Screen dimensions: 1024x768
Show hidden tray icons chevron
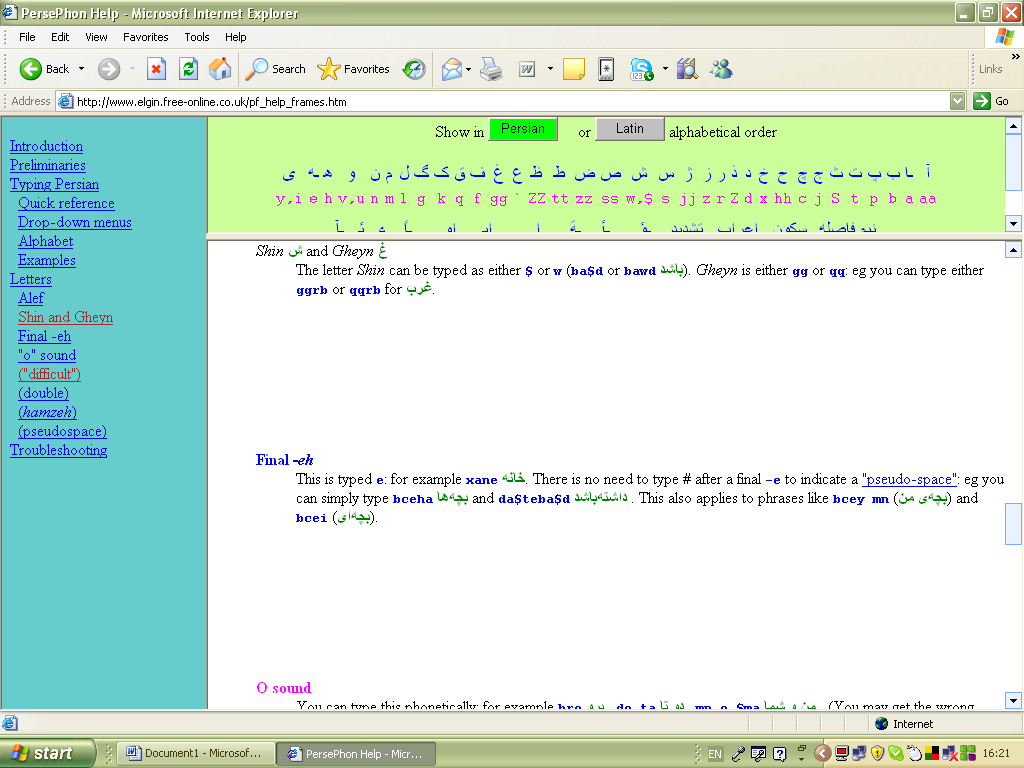pos(823,754)
